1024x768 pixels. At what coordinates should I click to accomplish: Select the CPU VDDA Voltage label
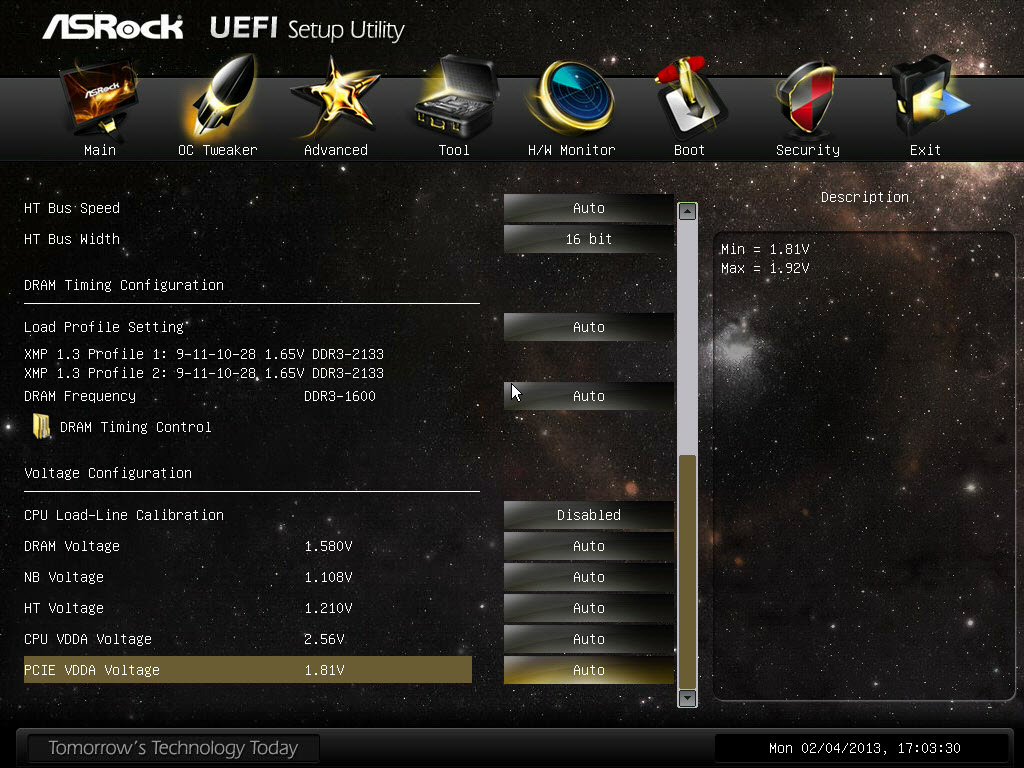(88, 639)
